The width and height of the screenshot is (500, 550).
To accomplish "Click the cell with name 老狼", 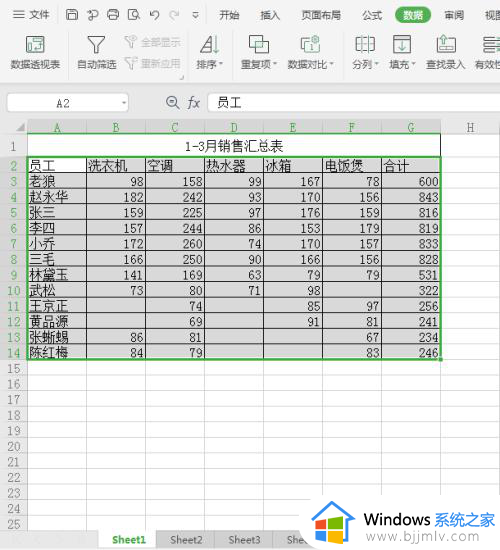I will pos(57,181).
